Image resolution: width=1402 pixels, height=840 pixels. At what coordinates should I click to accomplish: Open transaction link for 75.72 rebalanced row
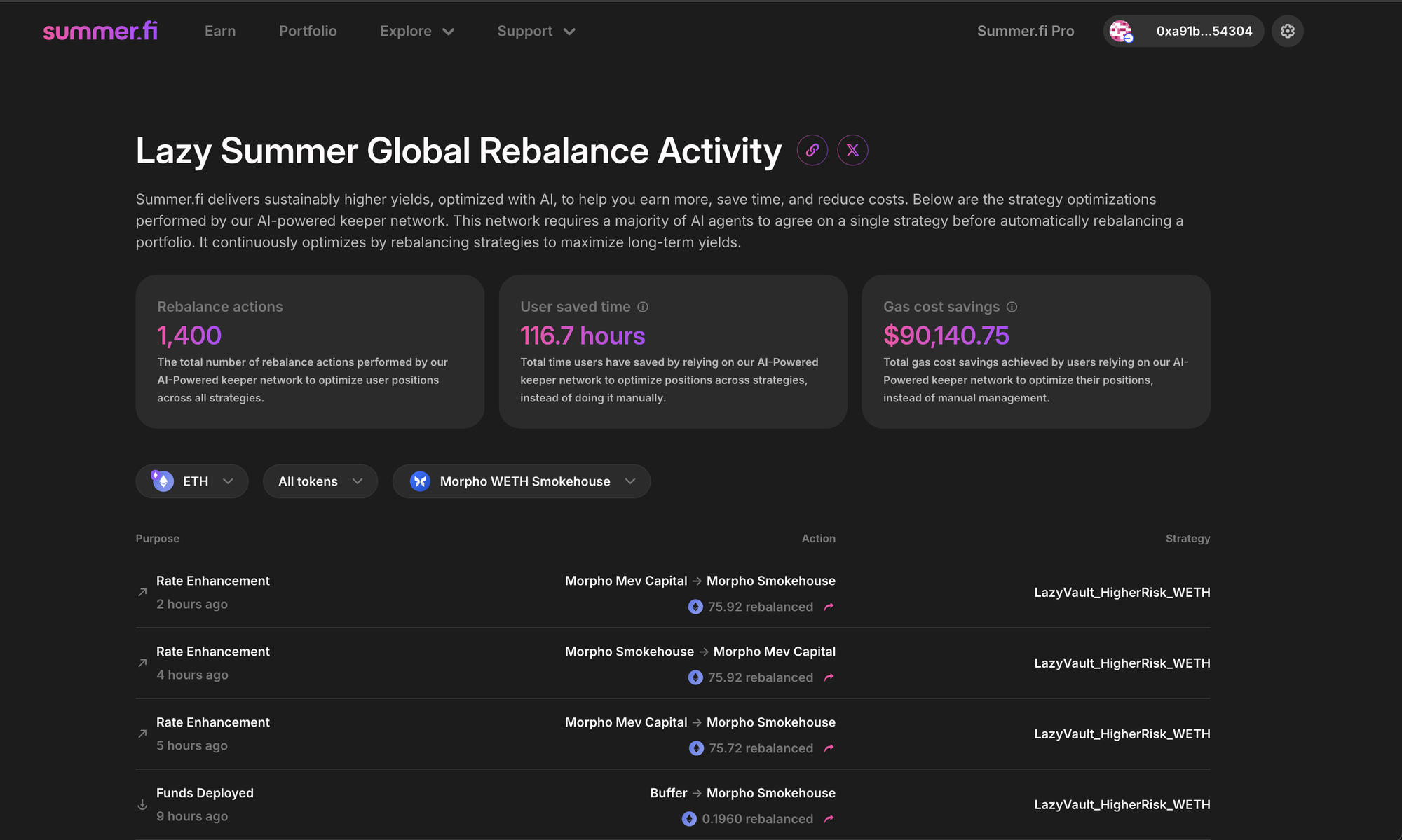point(829,748)
